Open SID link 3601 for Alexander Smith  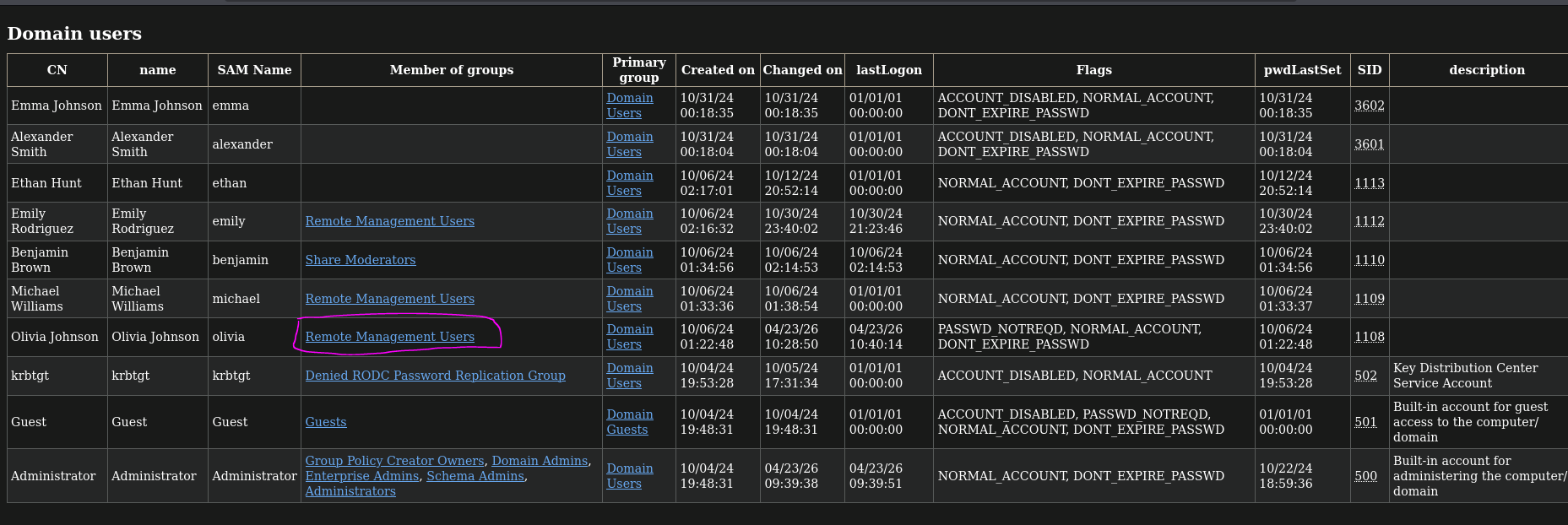pyautogui.click(x=1368, y=144)
